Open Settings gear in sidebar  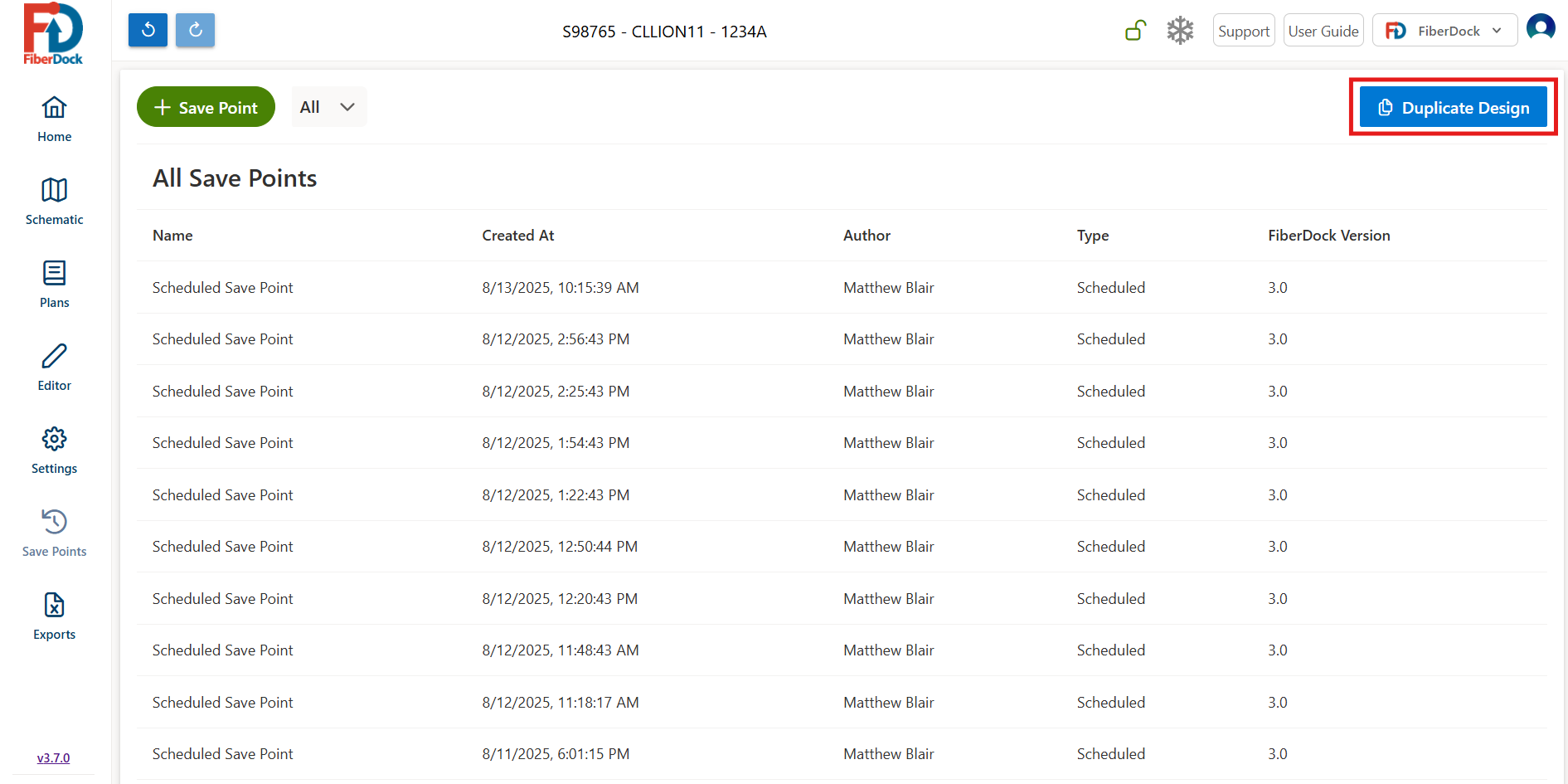pos(54,450)
